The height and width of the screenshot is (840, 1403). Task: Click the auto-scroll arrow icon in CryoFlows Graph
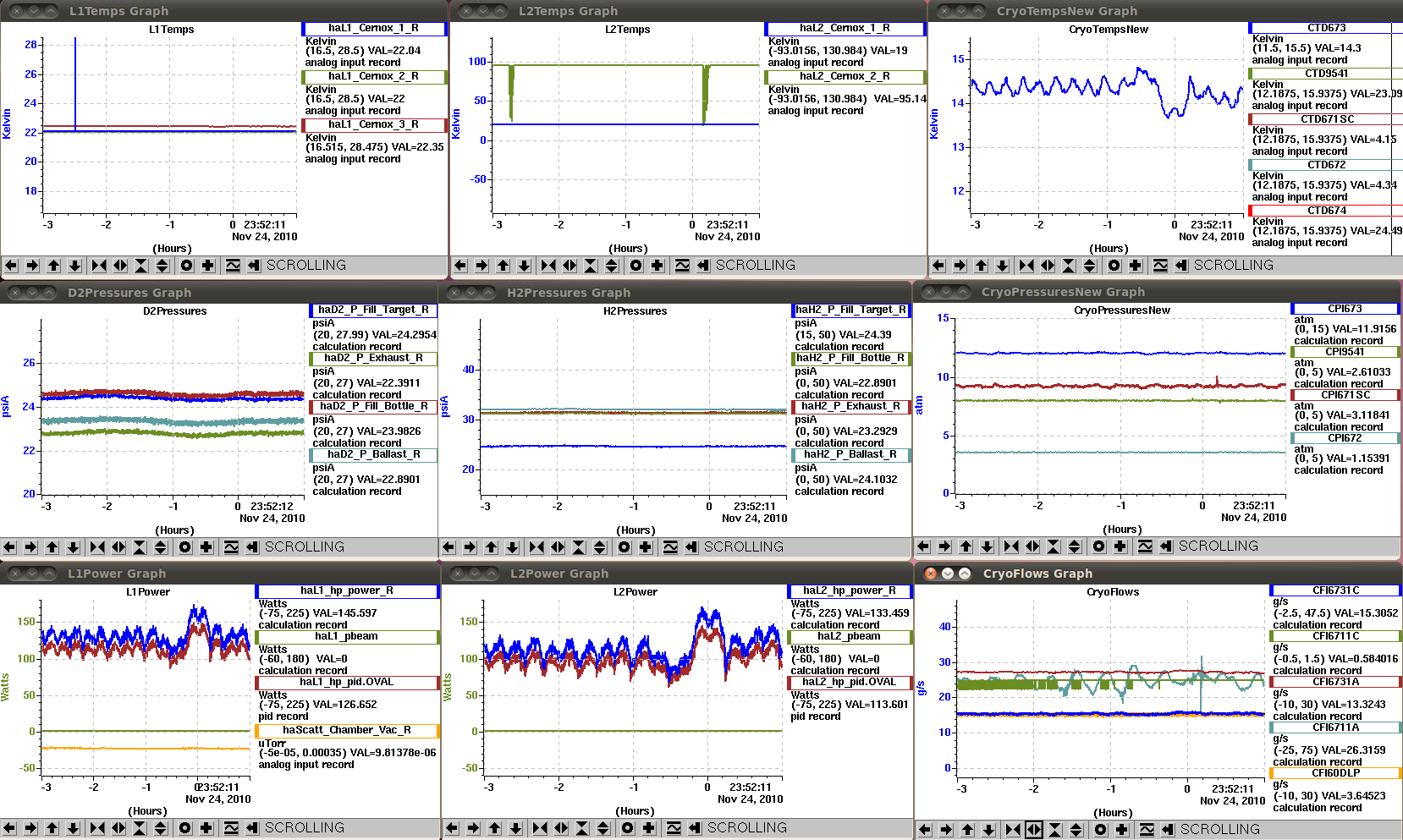[1168, 830]
